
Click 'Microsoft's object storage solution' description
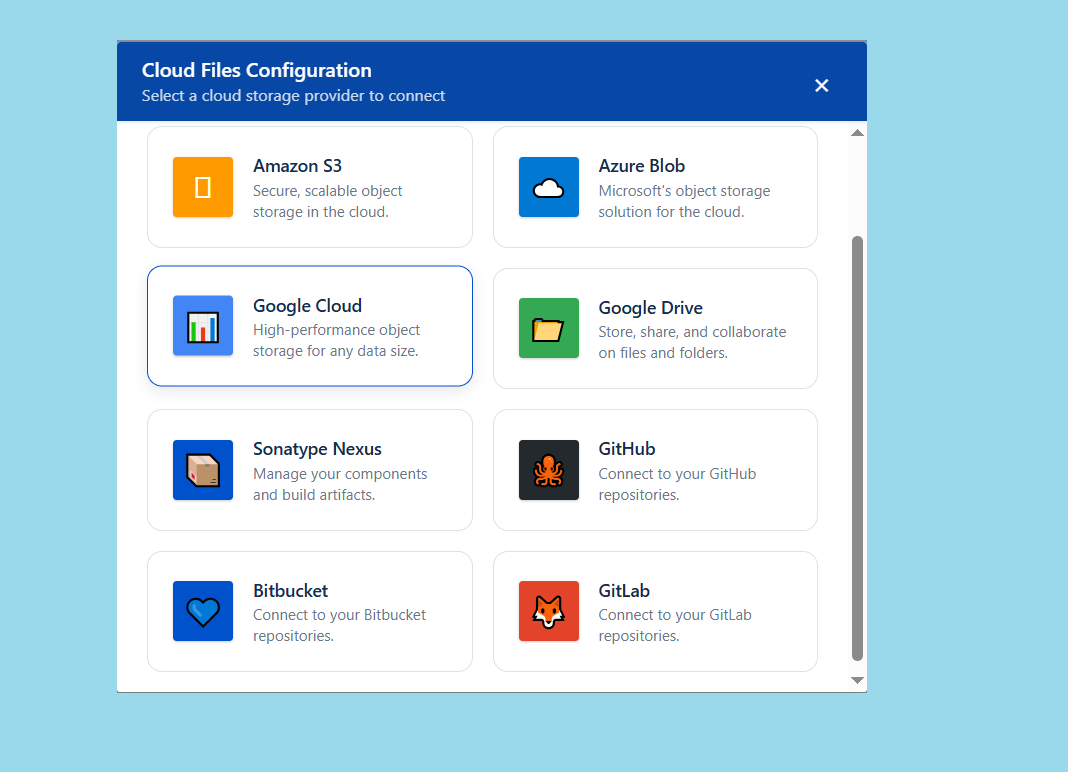[685, 202]
